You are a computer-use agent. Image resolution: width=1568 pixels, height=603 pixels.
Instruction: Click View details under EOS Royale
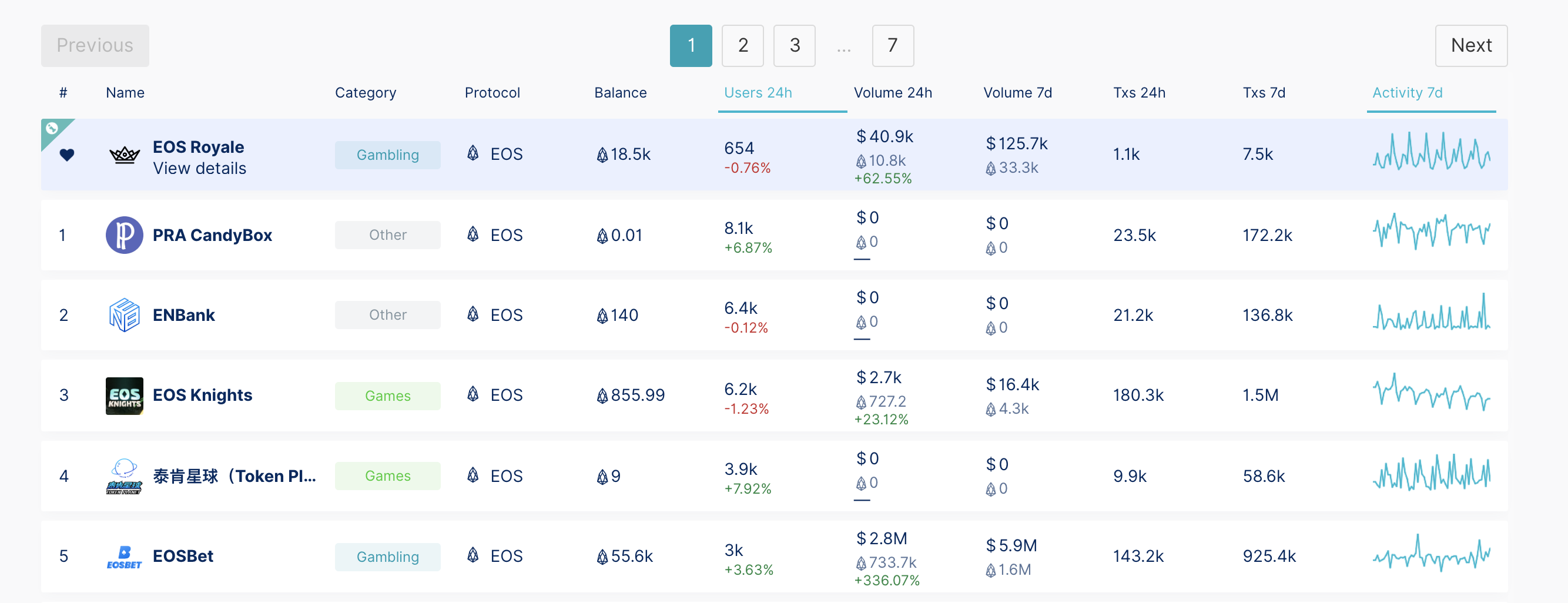[199, 168]
